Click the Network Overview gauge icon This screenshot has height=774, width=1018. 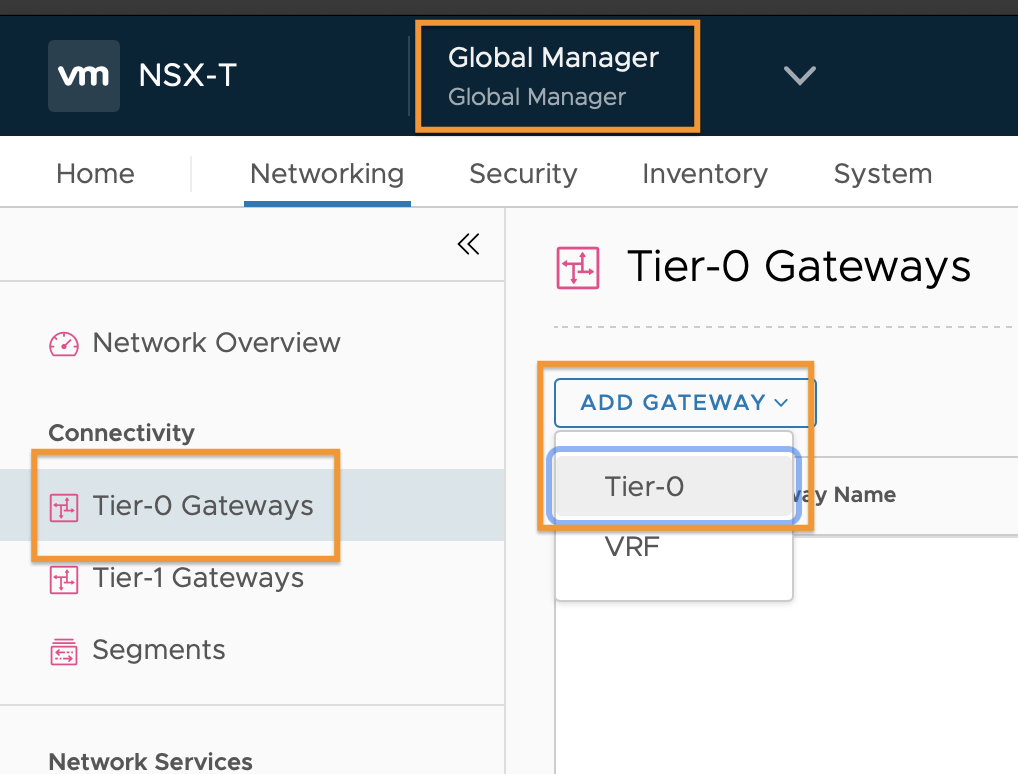[64, 343]
